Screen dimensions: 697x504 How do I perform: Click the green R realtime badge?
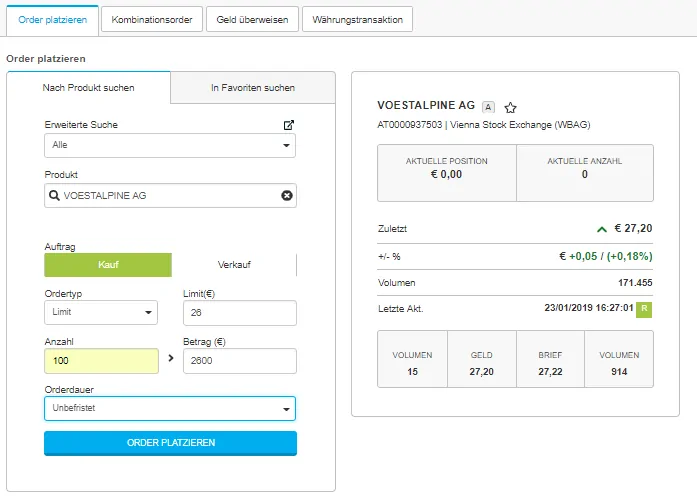point(644,309)
